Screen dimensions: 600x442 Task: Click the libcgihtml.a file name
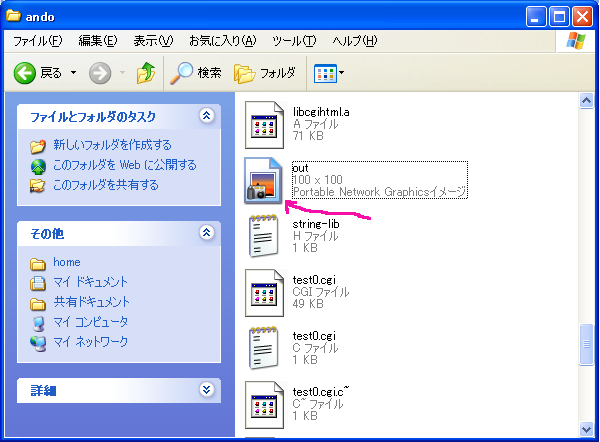321,112
